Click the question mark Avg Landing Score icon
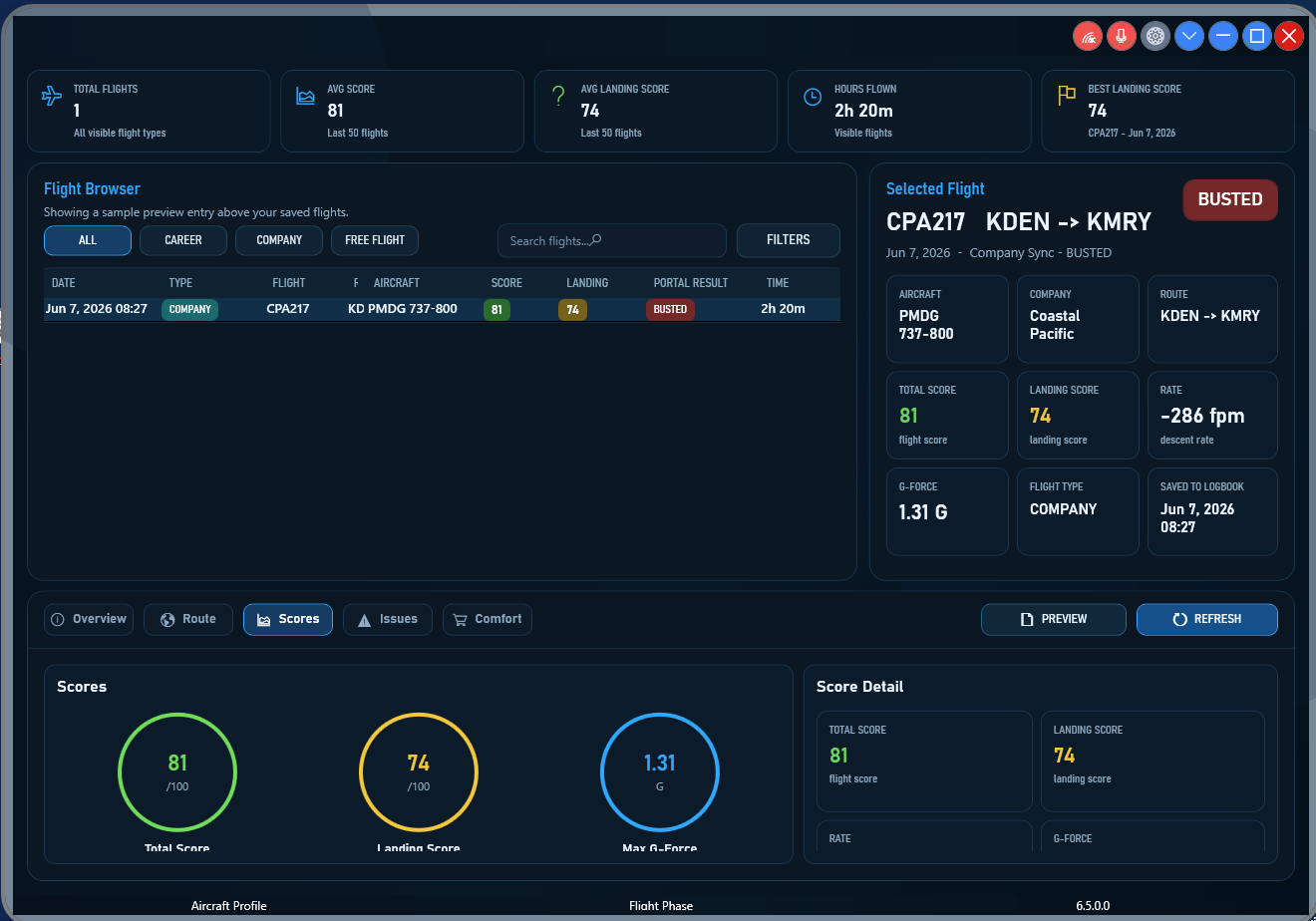 point(558,96)
